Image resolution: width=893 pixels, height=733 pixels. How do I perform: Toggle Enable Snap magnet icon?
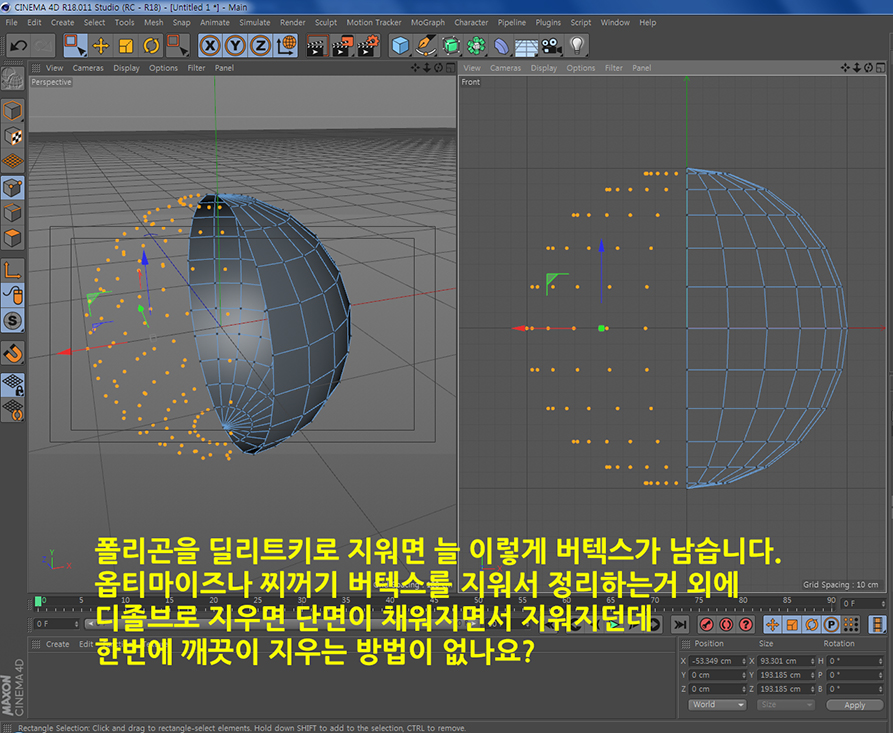pyautogui.click(x=13, y=354)
